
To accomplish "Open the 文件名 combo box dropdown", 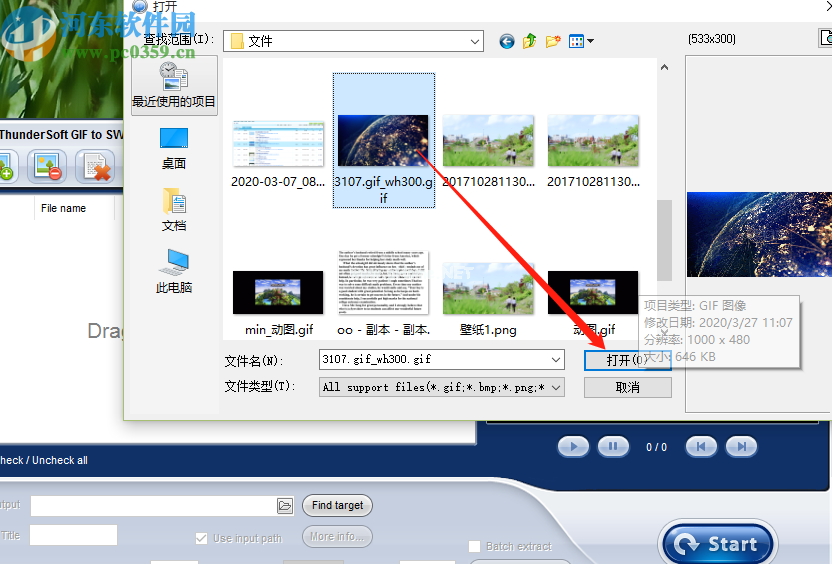I will (x=556, y=359).
